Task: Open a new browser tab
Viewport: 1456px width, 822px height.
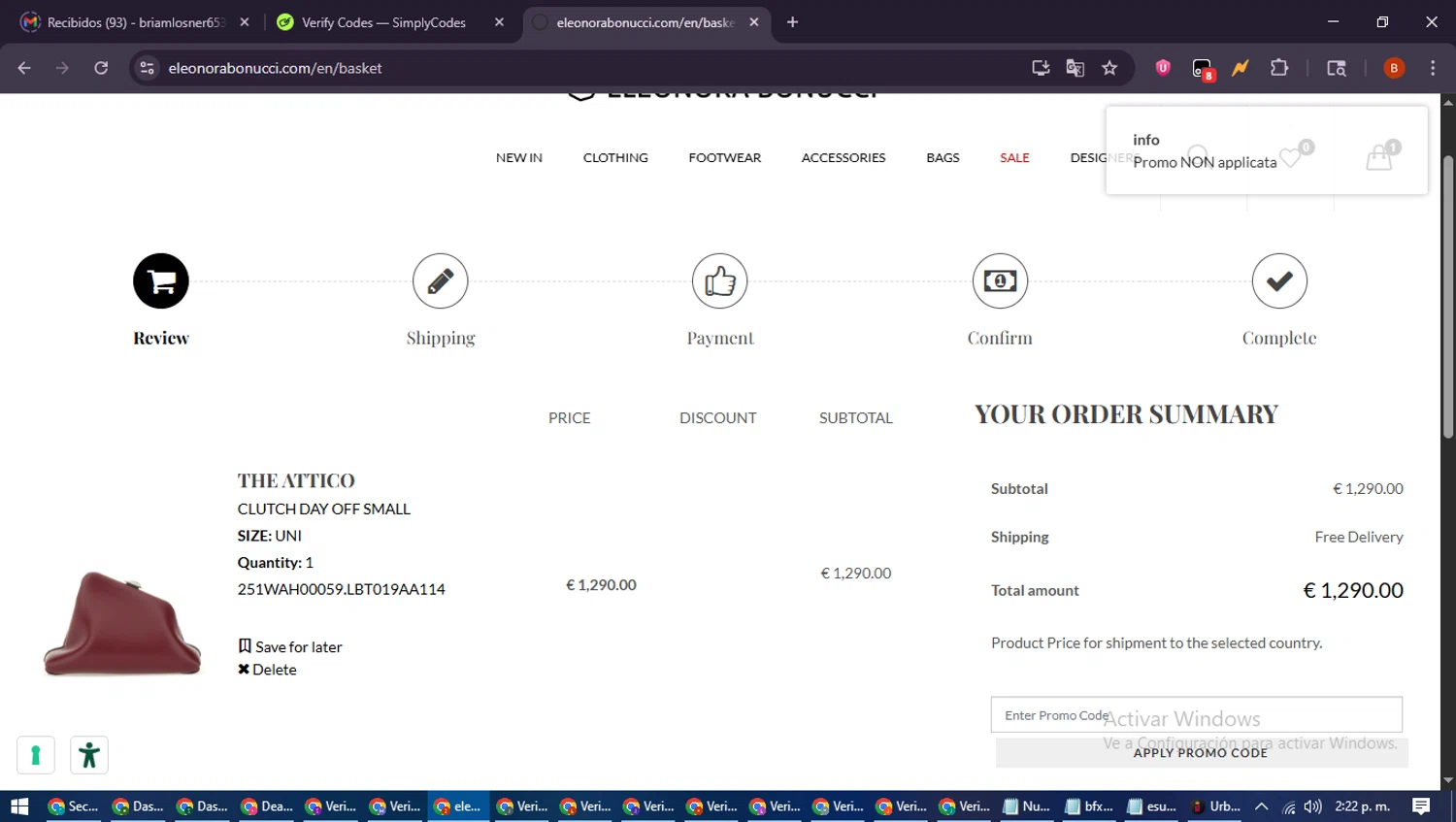Action: 792,22
